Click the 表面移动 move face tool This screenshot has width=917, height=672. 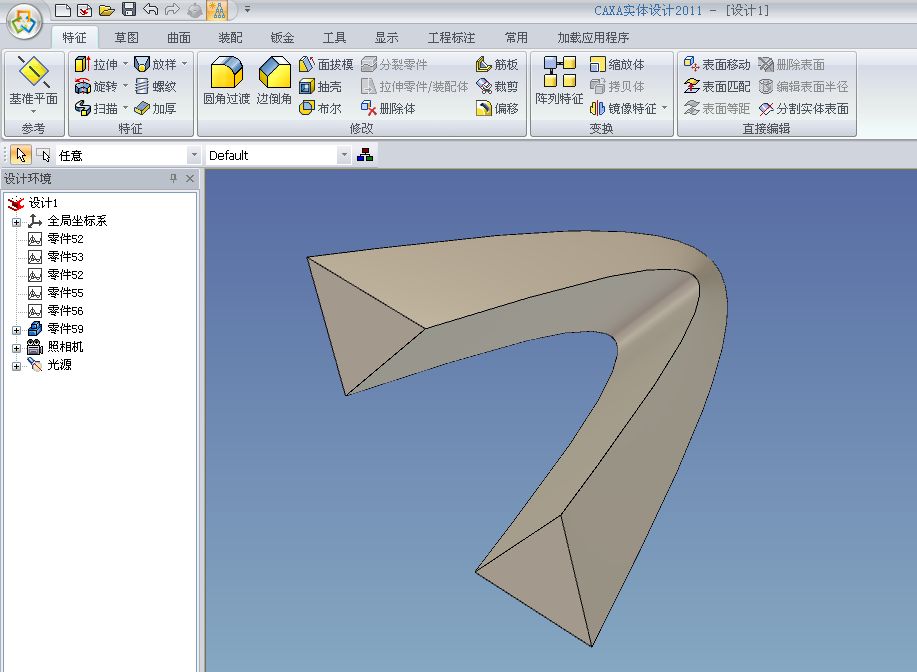click(716, 64)
